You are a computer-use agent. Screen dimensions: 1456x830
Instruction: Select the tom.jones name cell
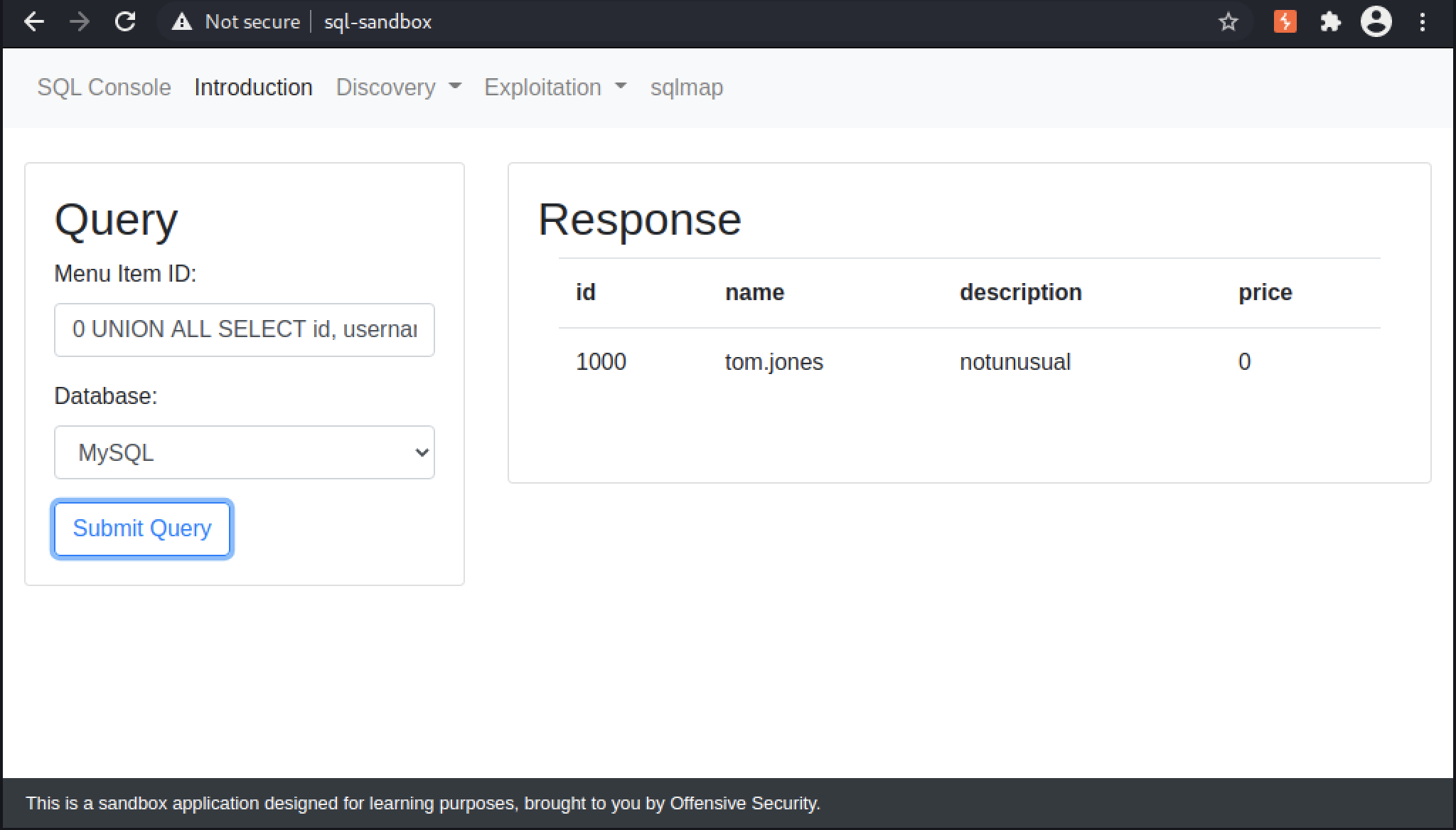773,362
